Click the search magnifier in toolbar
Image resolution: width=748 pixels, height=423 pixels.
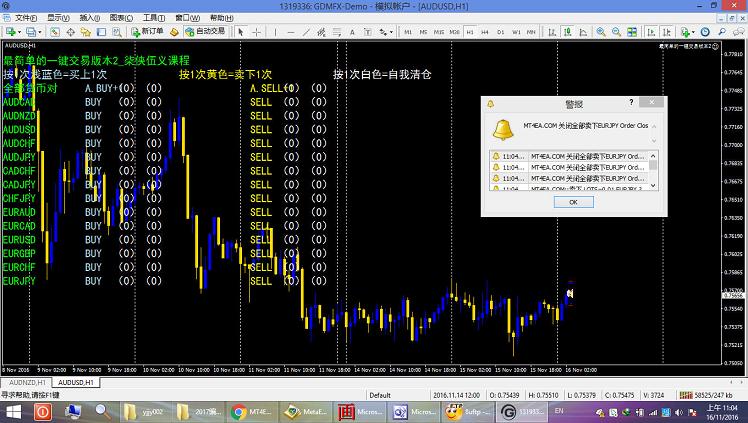[x=722, y=32]
